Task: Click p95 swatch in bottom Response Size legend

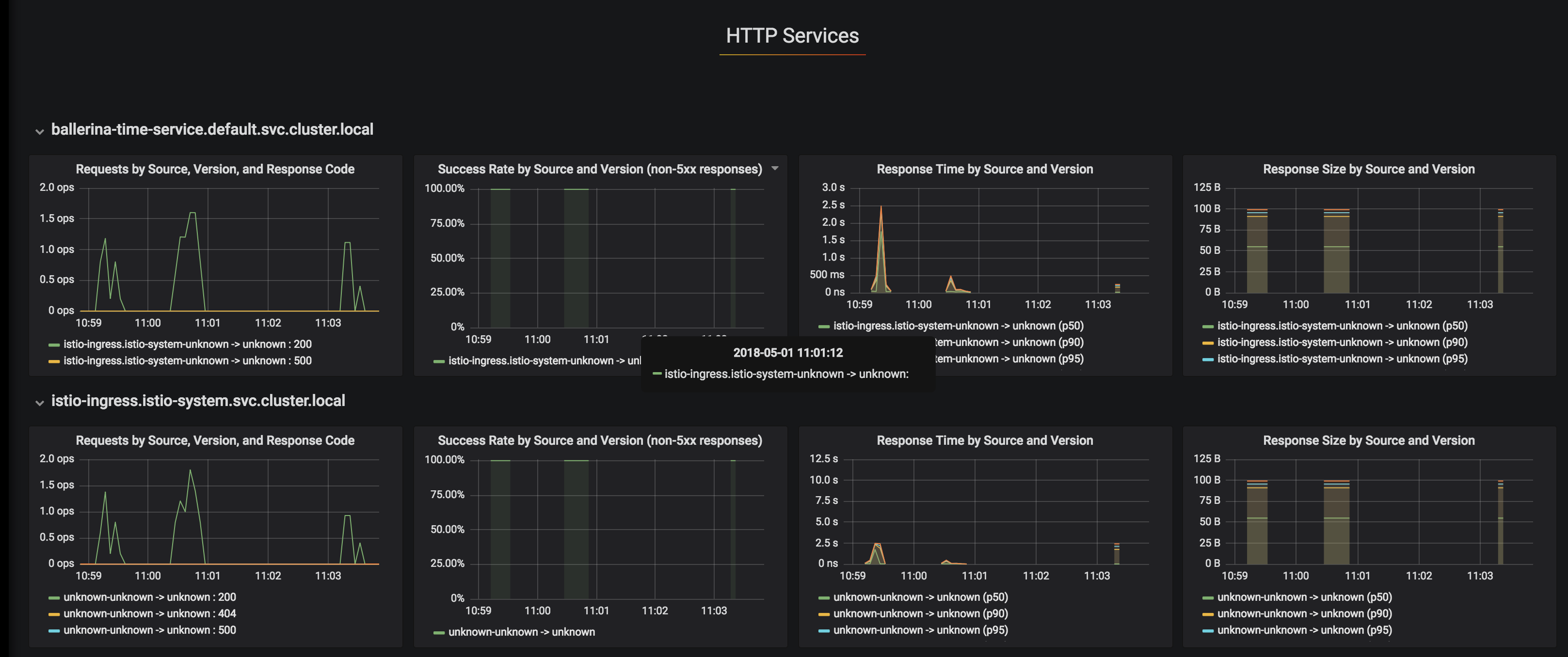Action: tap(1208, 631)
